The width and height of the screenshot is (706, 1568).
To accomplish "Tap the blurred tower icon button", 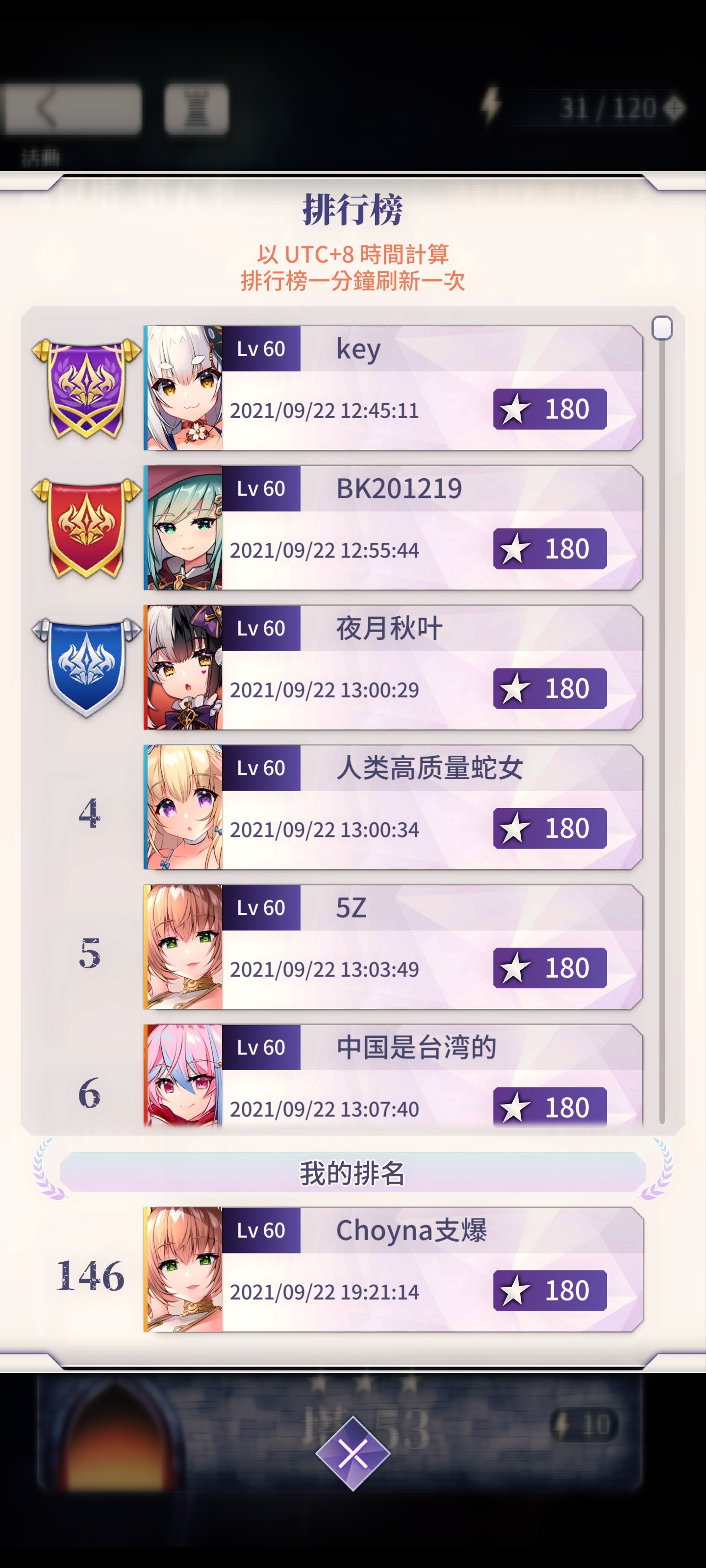I will 196,108.
